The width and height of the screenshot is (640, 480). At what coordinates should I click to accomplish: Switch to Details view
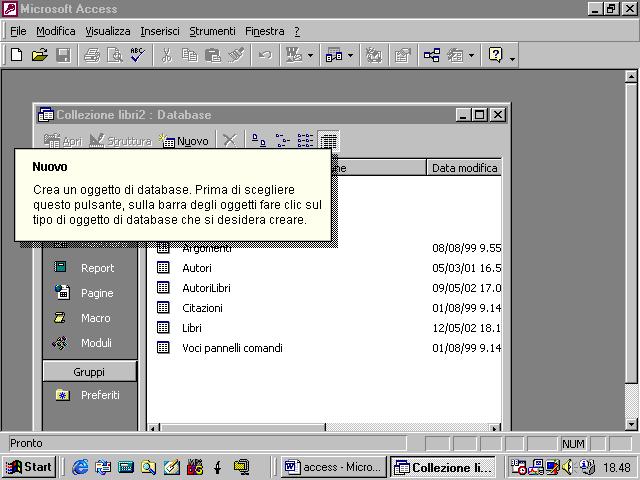click(328, 141)
